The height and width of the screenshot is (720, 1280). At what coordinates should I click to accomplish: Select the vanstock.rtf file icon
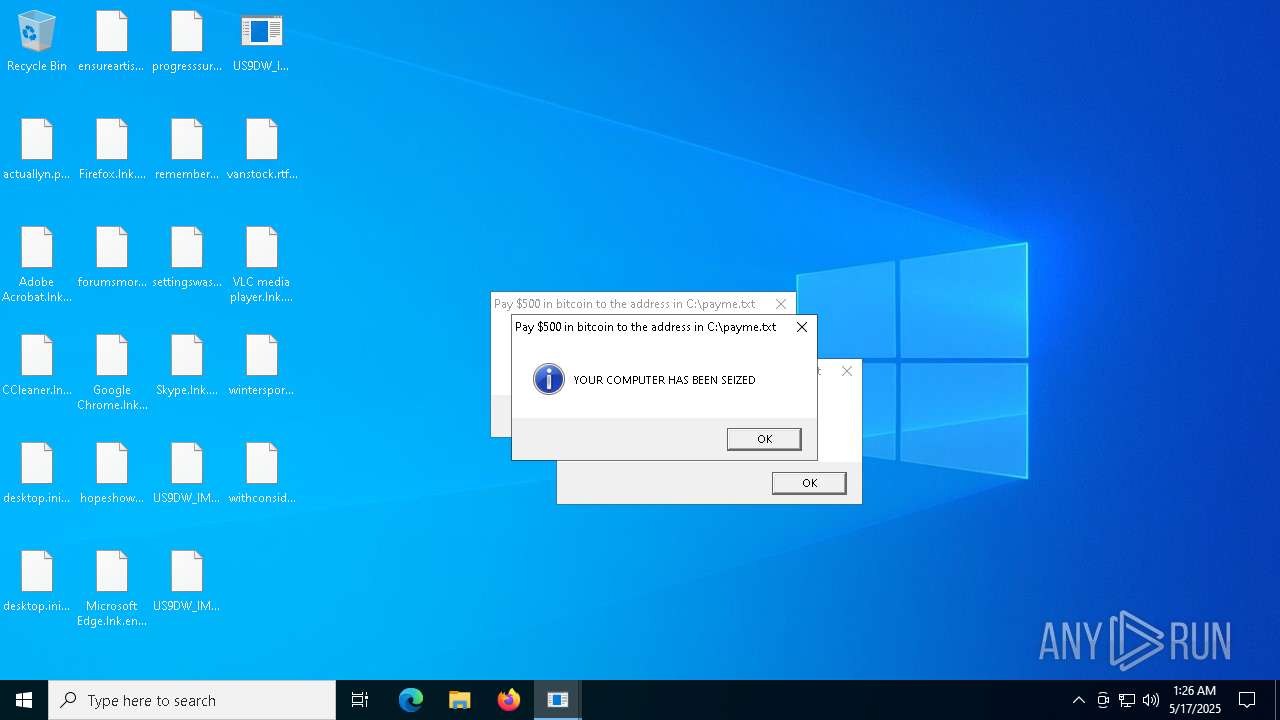(262, 149)
